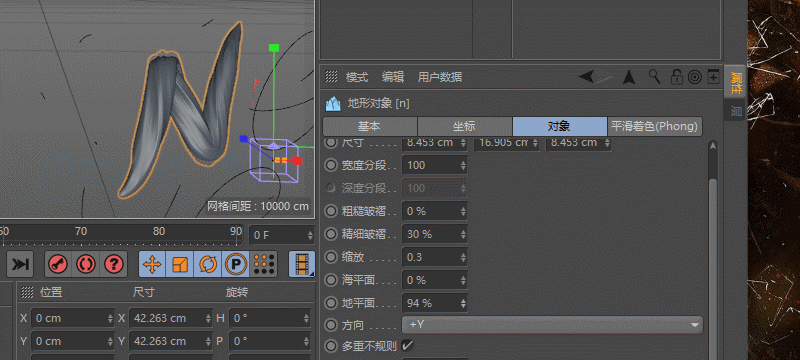Select the 对象 tab
Image resolution: width=800 pixels, height=360 pixels.
[560, 126]
